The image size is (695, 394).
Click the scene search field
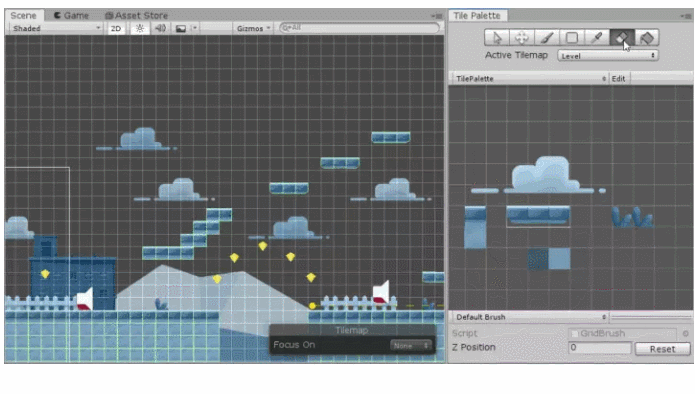(359, 28)
